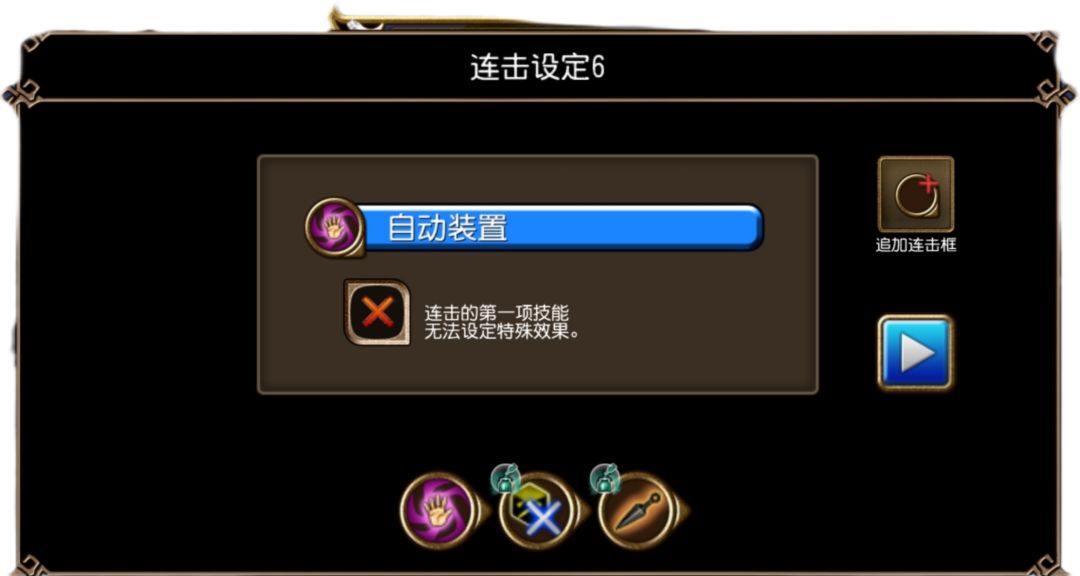Click the teal potion badge on kunai skill
The height and width of the screenshot is (576, 1080).
605,479
